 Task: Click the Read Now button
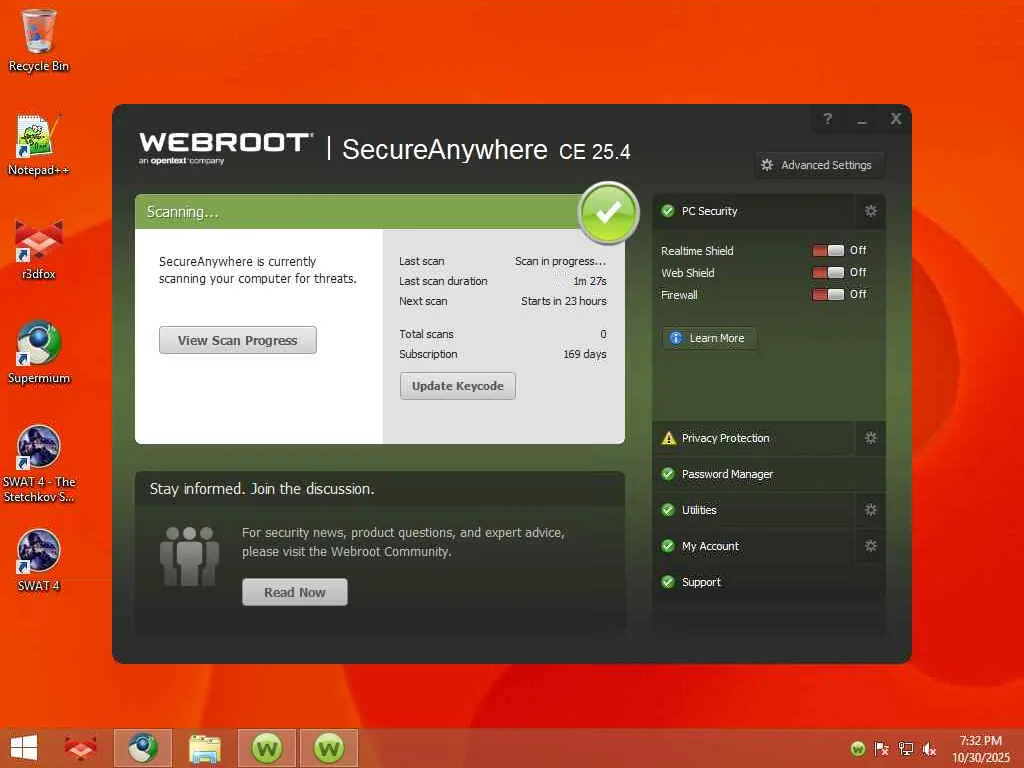pyautogui.click(x=295, y=592)
